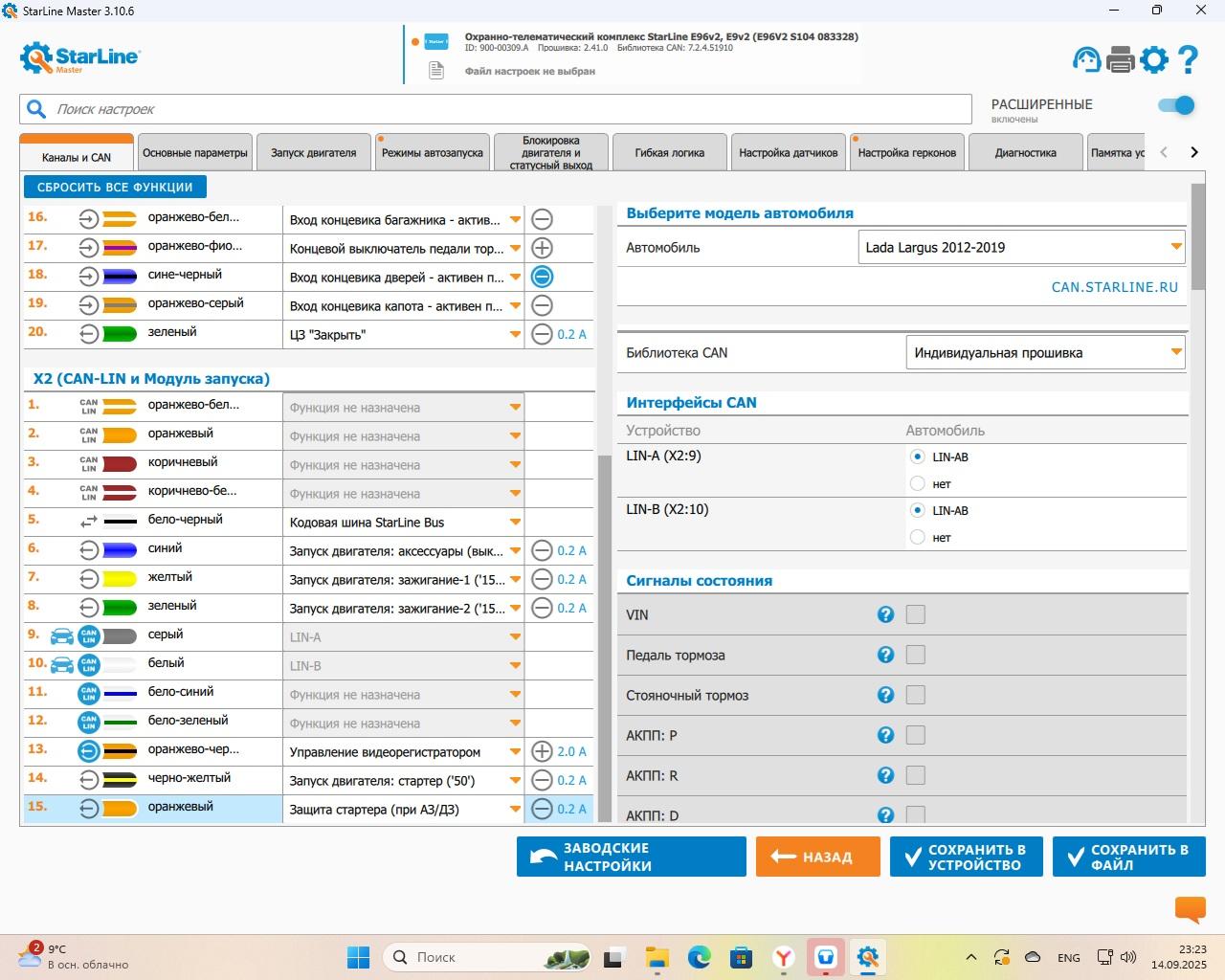Click car icon next to grey wire 9

(x=61, y=635)
